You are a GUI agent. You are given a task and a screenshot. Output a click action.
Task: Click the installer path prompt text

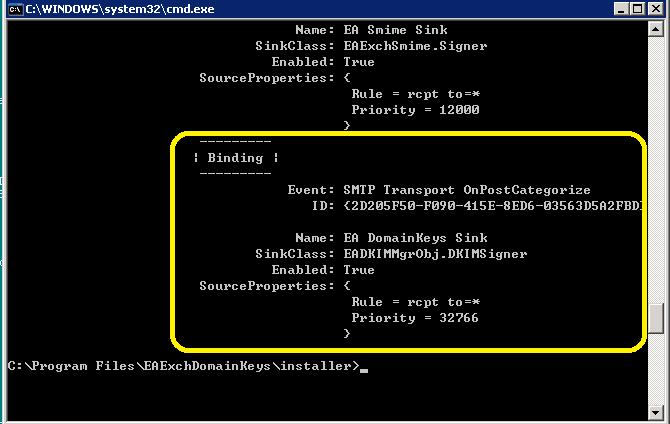(x=184, y=366)
